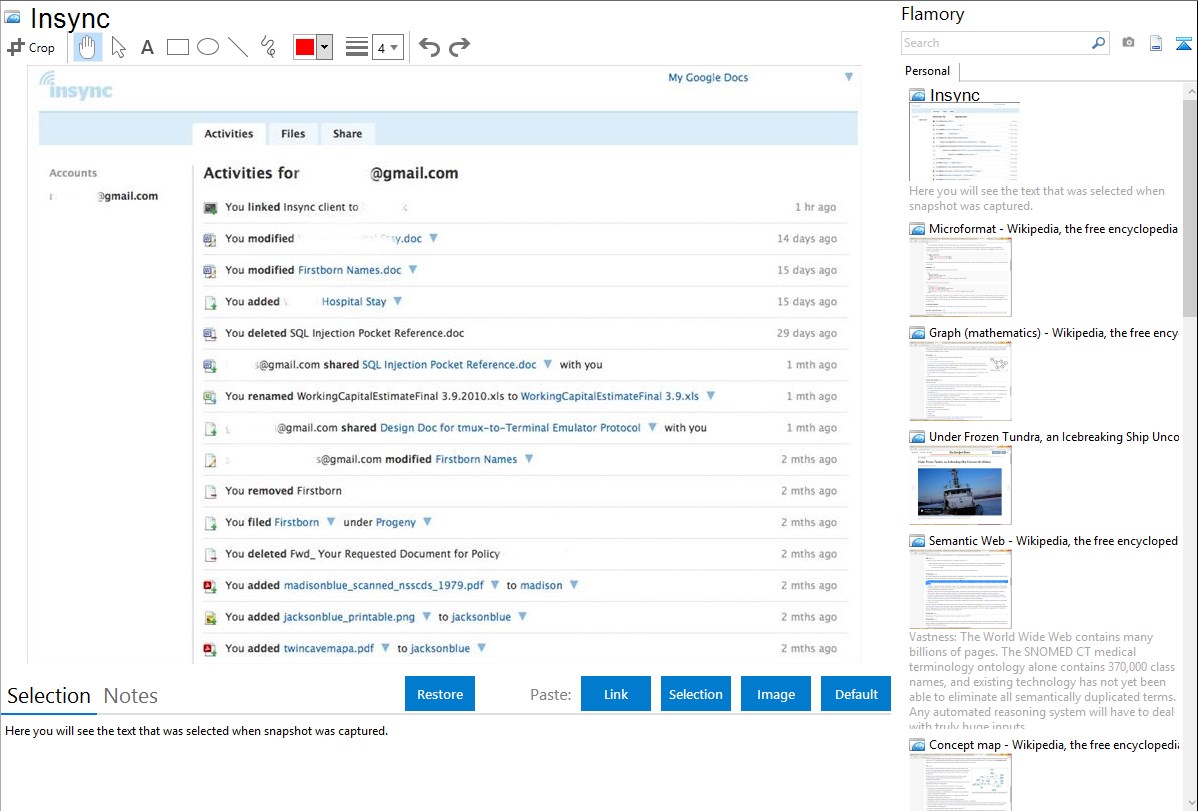Pick the rectangle drawing tool
Screen dimensions: 1198x811
click(x=177, y=47)
